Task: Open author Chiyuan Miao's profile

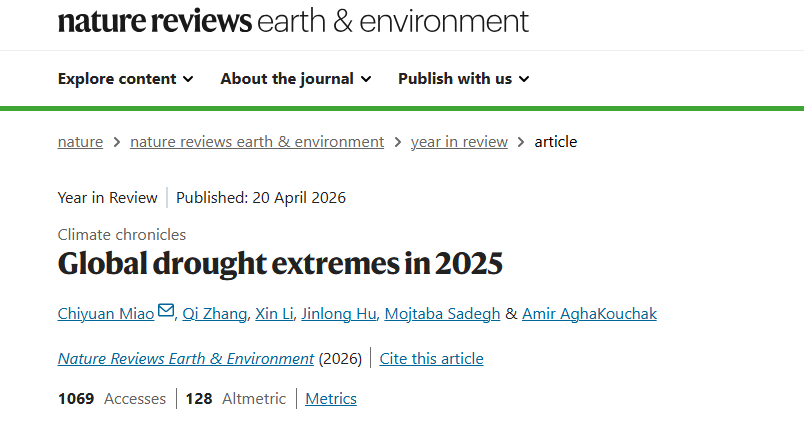Action: click(x=106, y=314)
